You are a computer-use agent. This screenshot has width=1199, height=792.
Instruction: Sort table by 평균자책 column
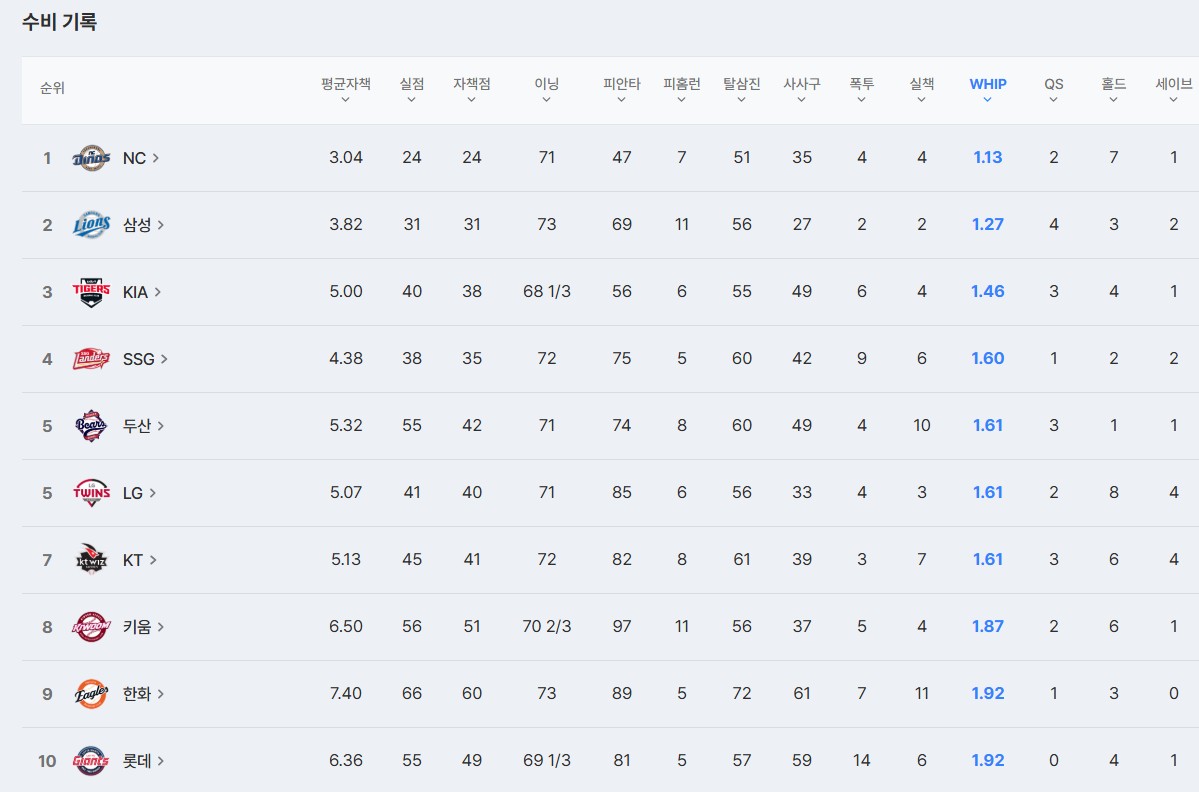[x=346, y=89]
